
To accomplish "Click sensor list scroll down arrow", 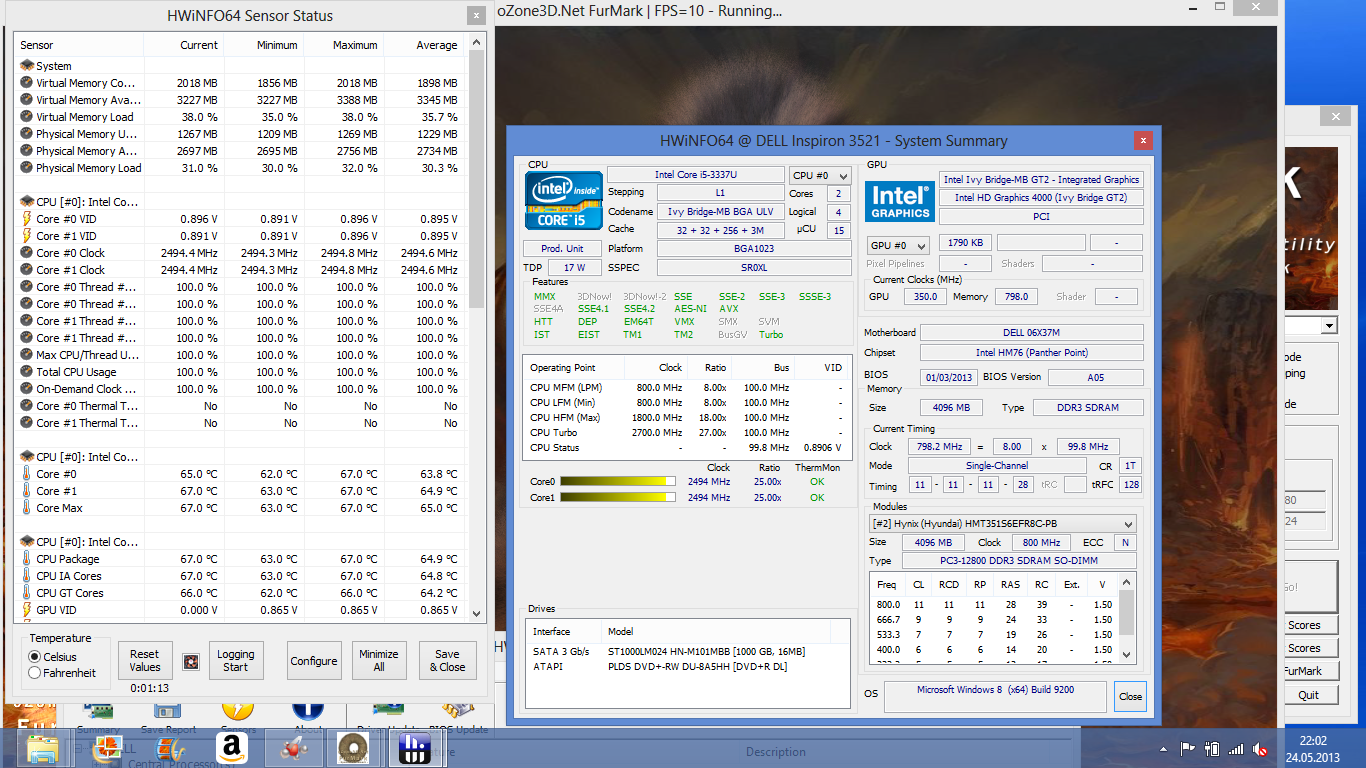I will point(476,613).
